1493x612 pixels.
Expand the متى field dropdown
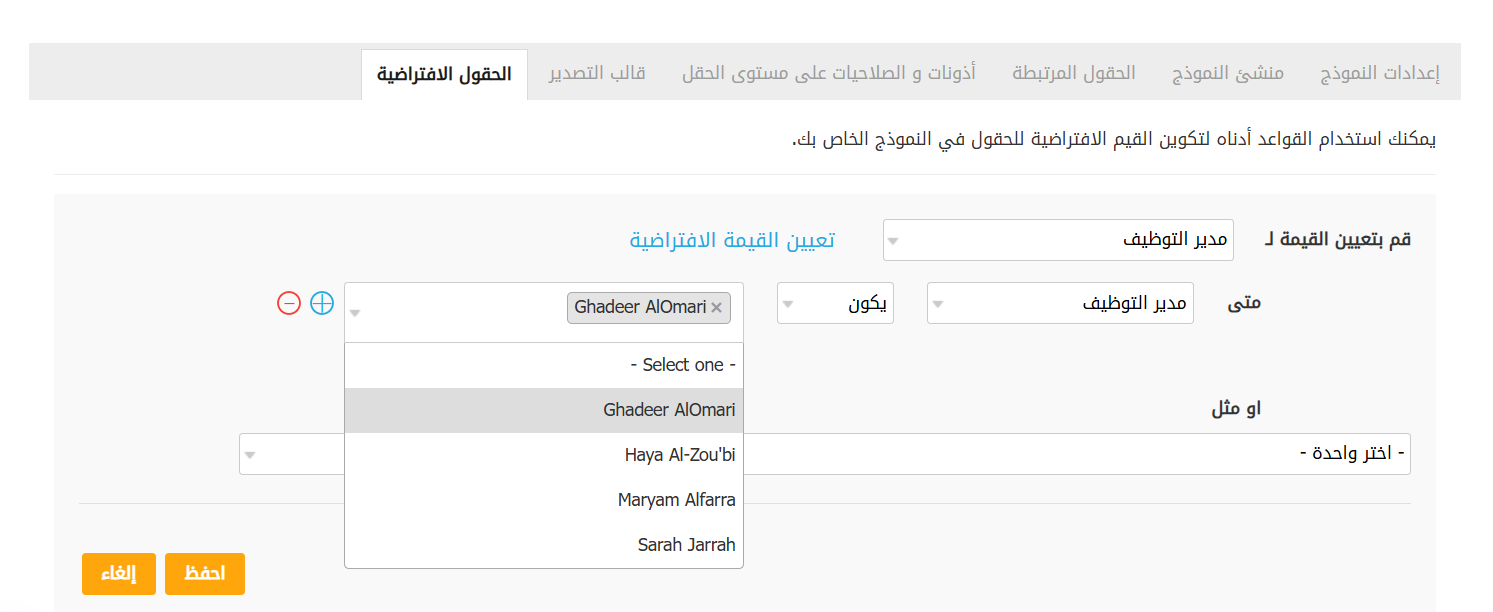(1060, 303)
